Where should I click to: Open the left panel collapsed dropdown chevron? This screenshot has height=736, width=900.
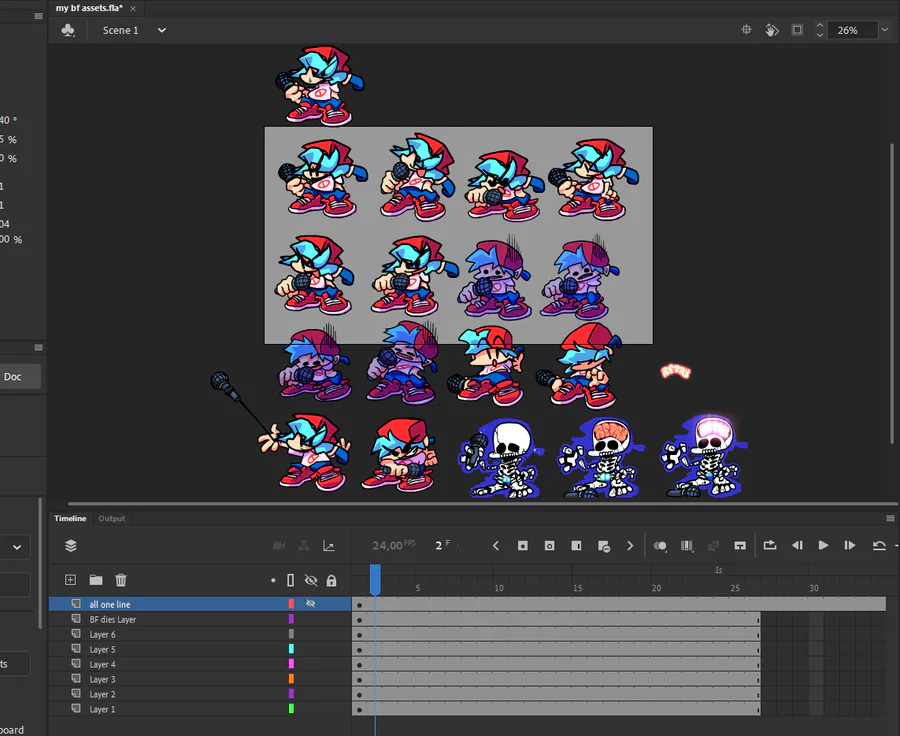click(17, 547)
